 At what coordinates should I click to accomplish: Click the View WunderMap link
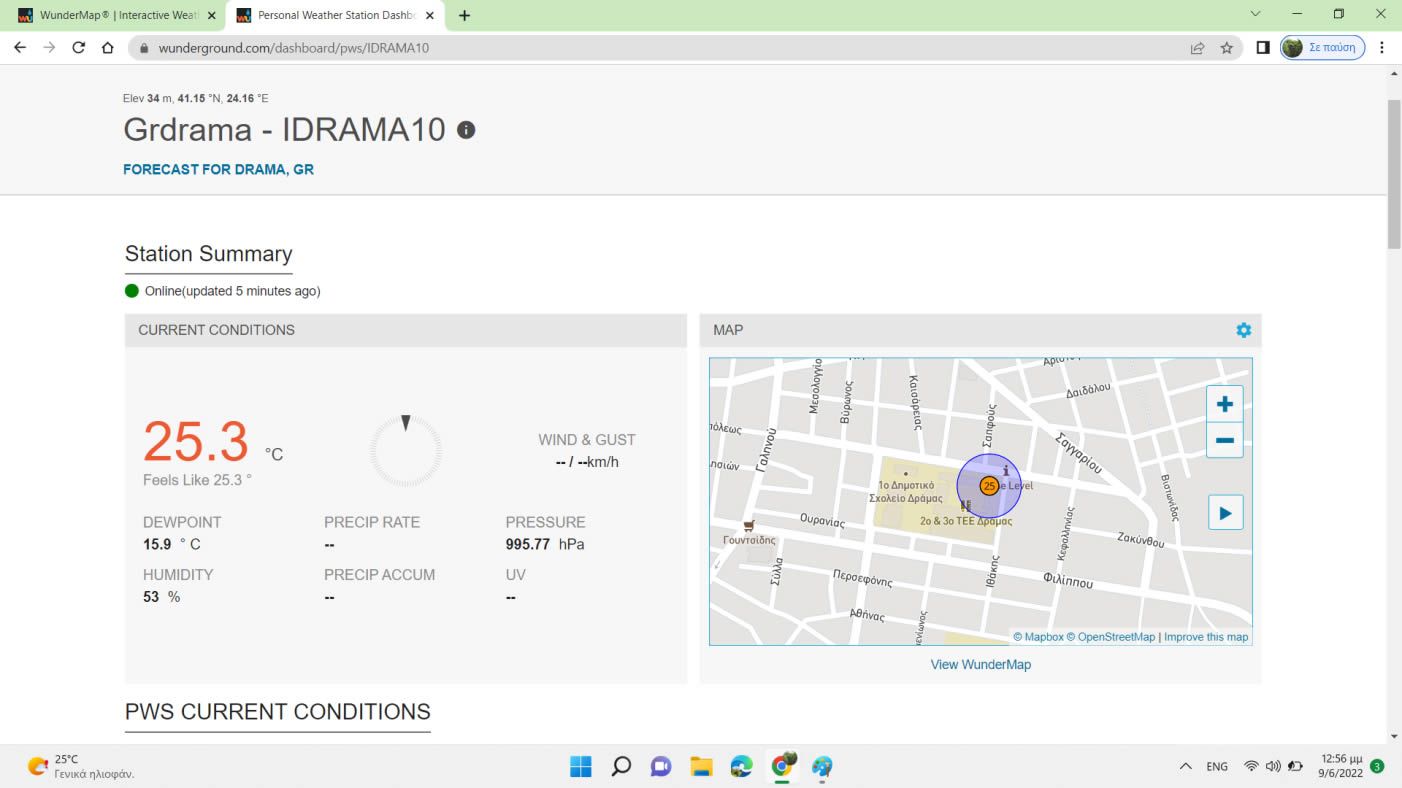click(x=980, y=664)
